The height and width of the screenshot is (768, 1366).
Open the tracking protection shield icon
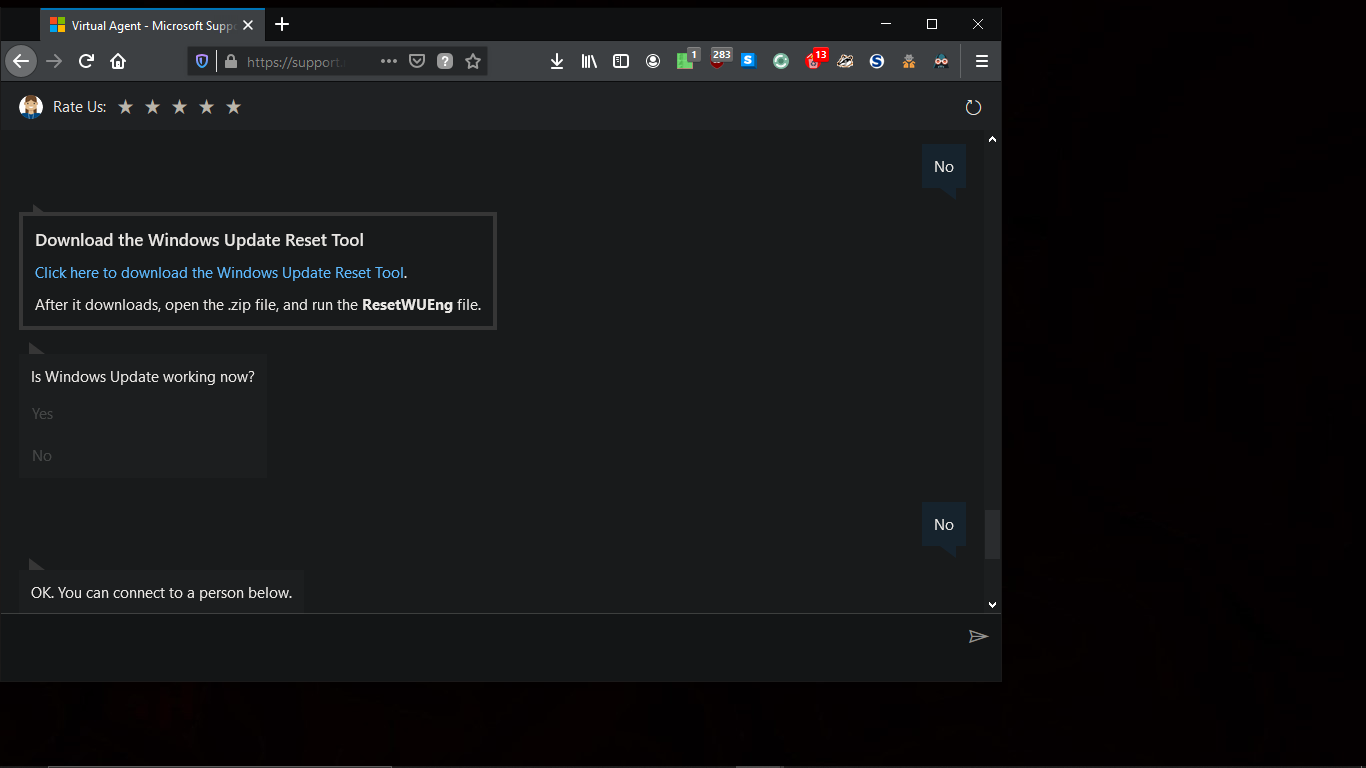click(x=202, y=61)
